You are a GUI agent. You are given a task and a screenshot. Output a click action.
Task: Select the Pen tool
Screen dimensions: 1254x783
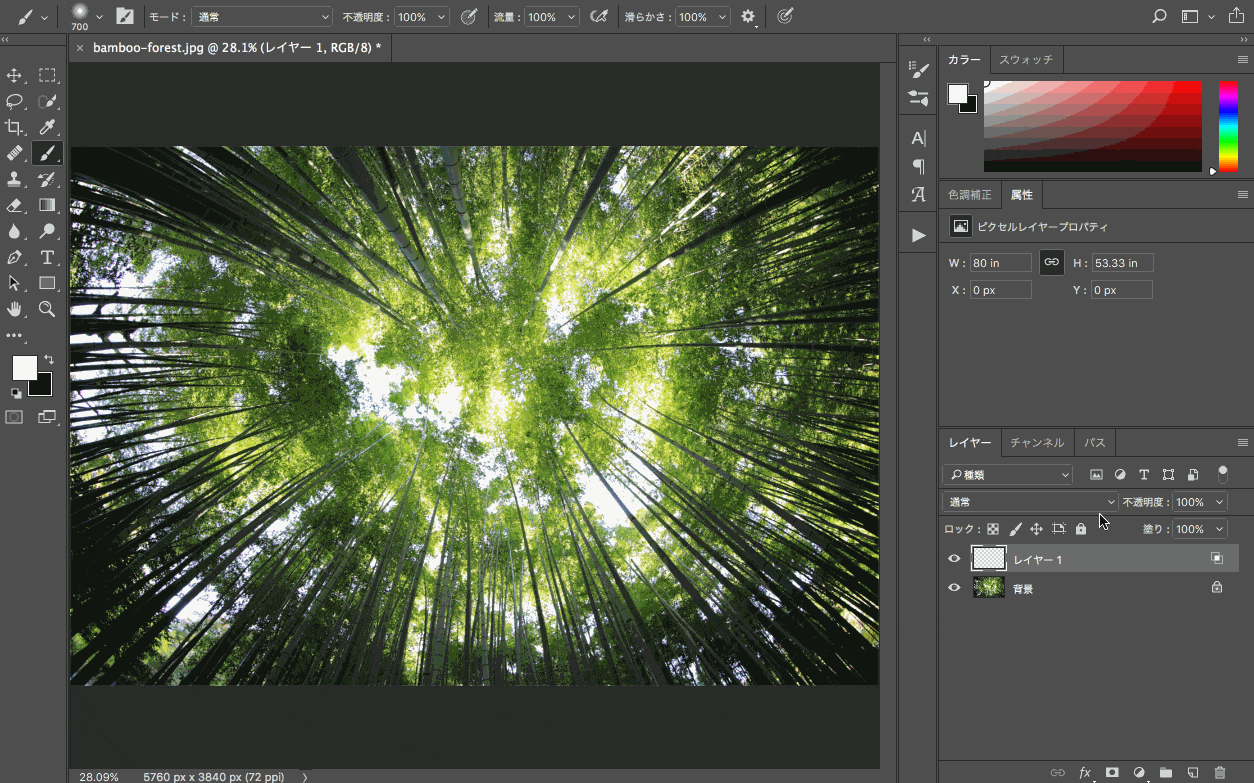pyautogui.click(x=15, y=257)
